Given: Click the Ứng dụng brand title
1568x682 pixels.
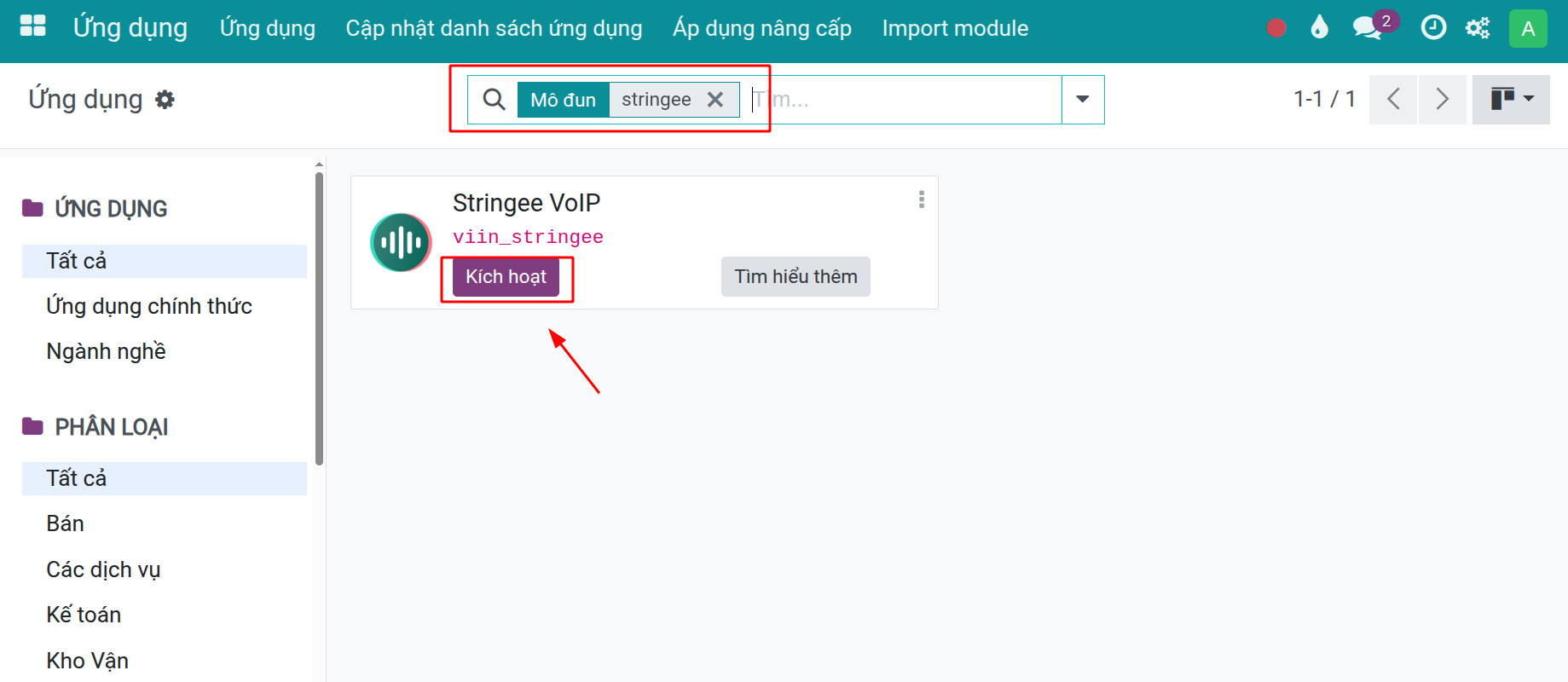Looking at the screenshot, I should [x=130, y=27].
